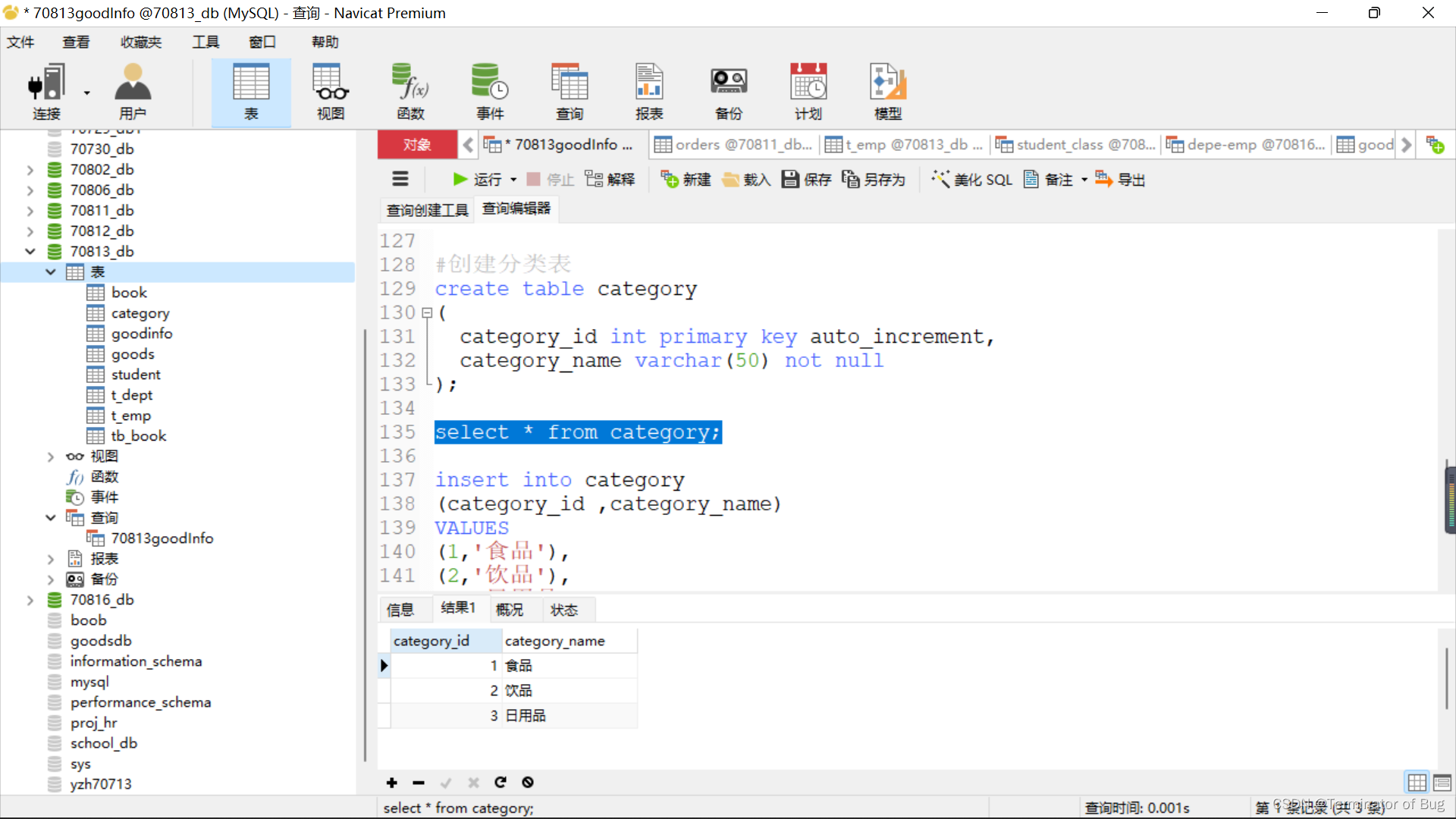Select the category table in tree
Screen dimensions: 1456x819
coord(140,313)
